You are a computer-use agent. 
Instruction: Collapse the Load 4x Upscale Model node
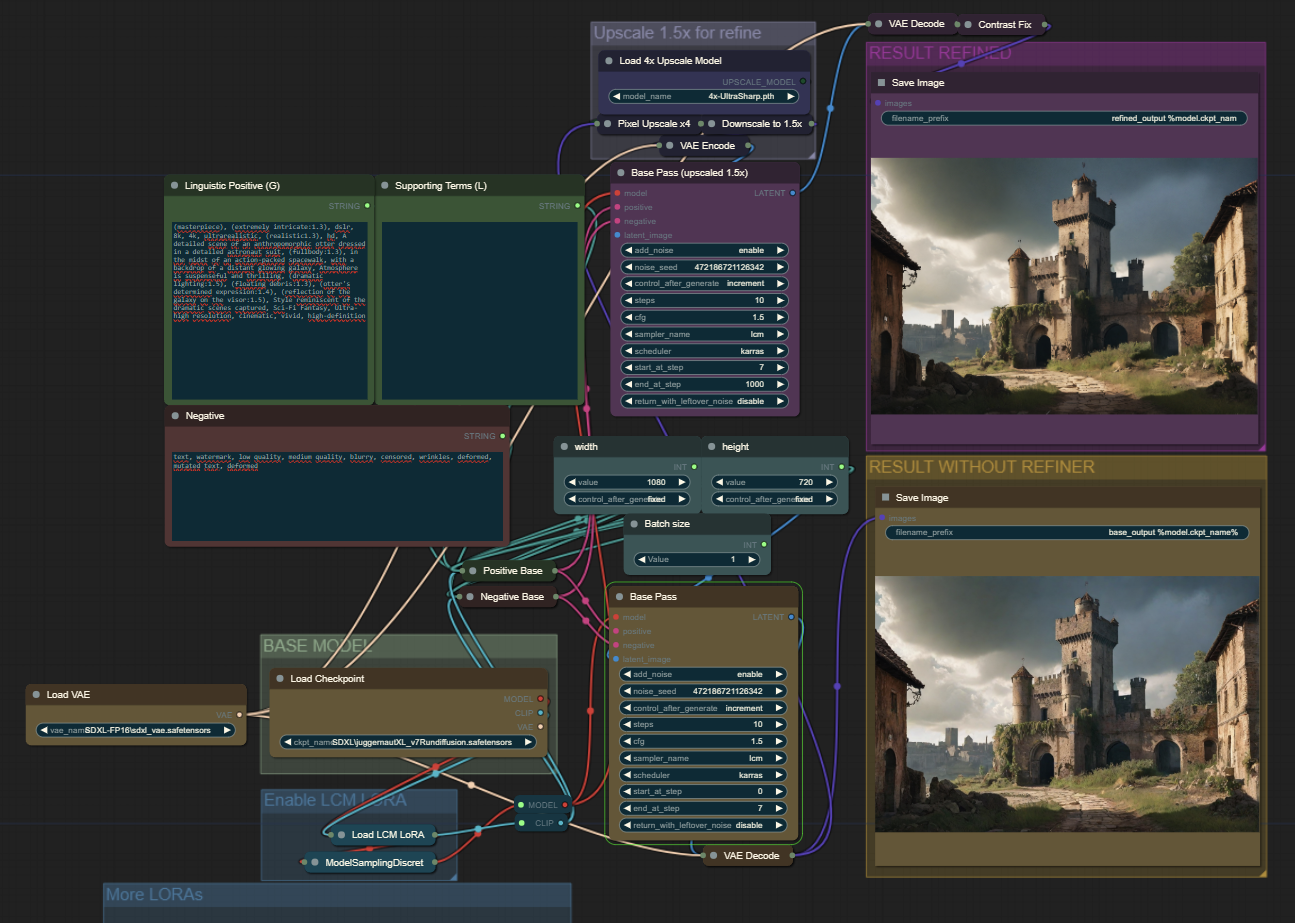[609, 61]
